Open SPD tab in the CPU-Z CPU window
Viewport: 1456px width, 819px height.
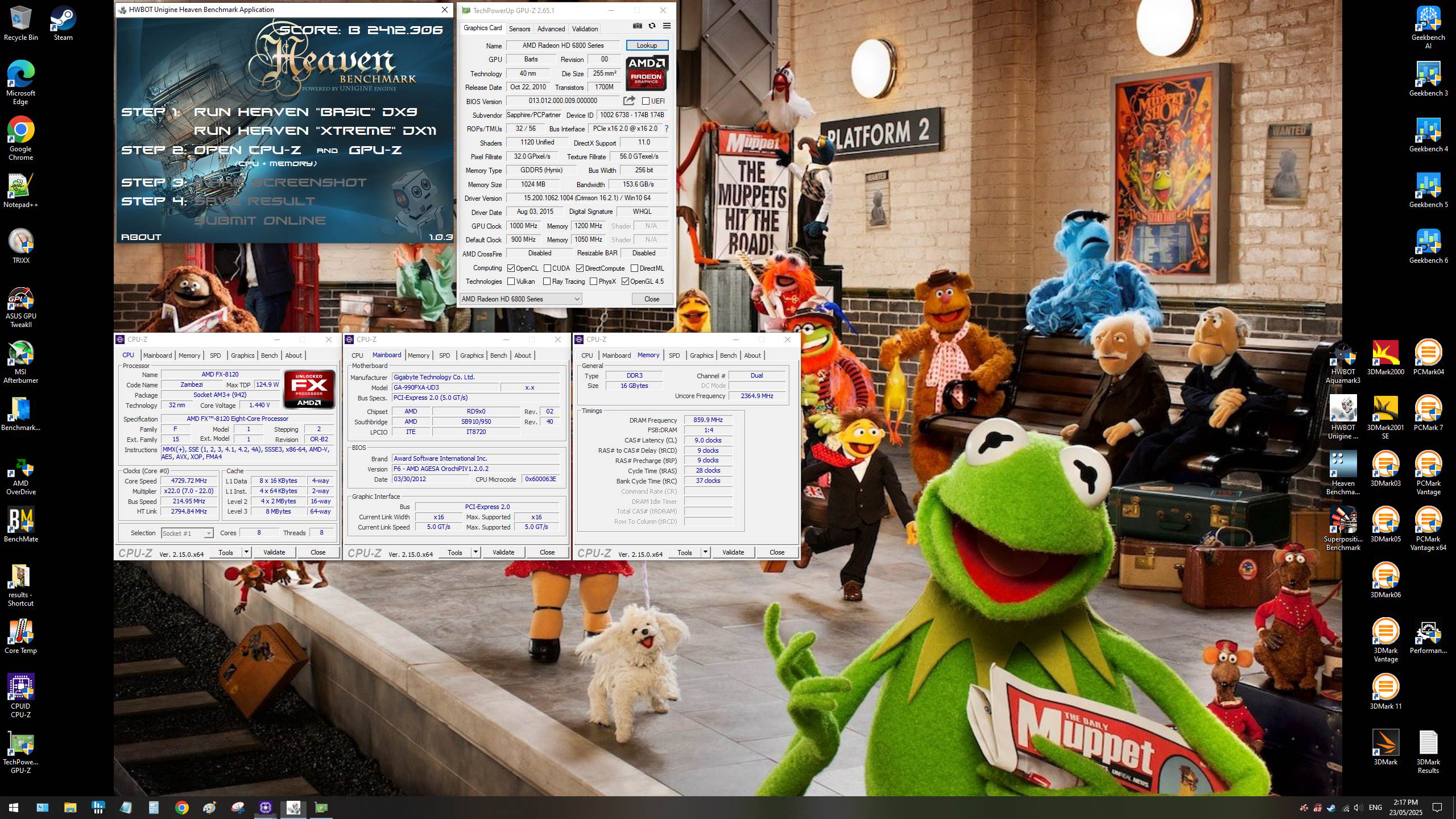(x=215, y=355)
